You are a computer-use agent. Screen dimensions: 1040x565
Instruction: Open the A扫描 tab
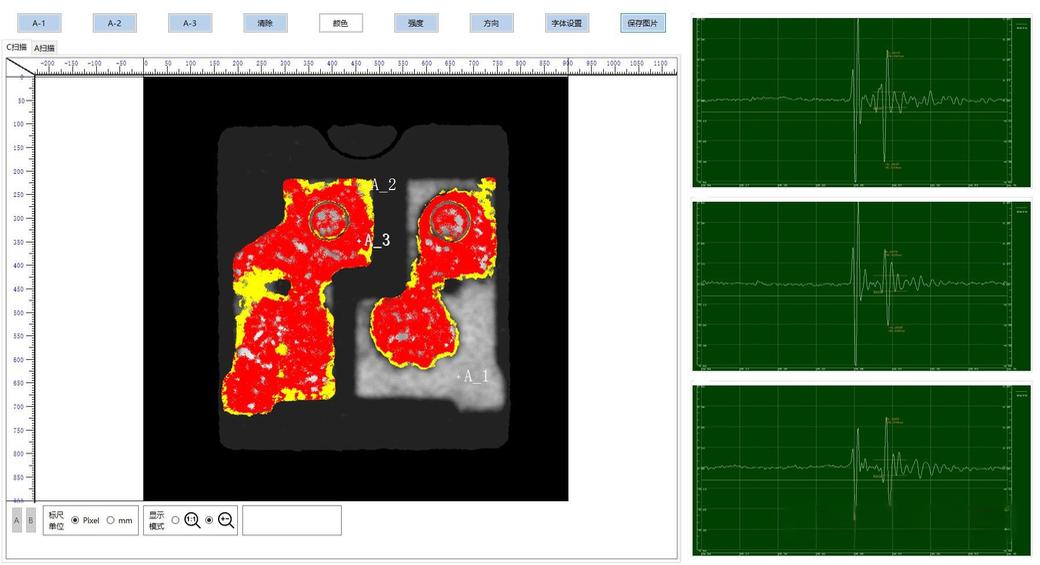coord(45,47)
